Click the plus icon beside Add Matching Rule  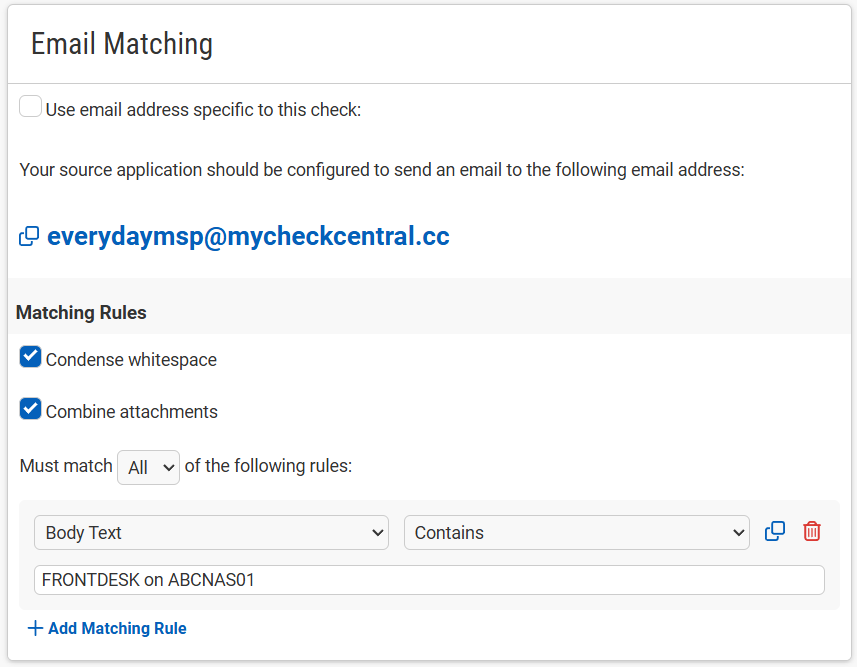(x=35, y=628)
